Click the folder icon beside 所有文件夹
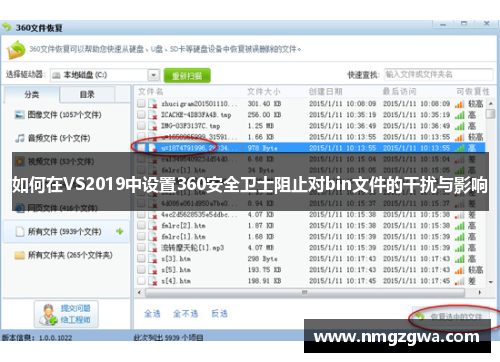Screen dimensions: 500x362 tap(20, 255)
